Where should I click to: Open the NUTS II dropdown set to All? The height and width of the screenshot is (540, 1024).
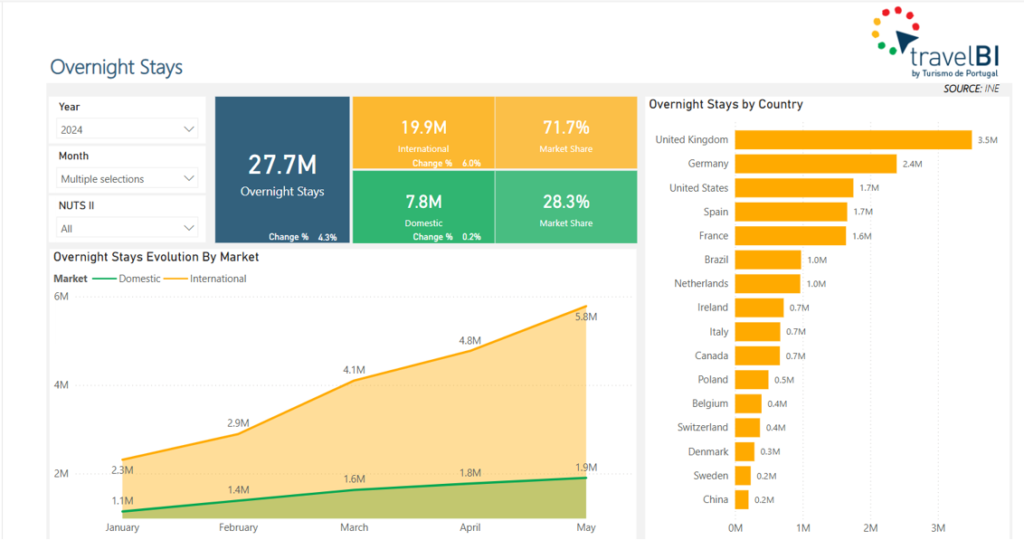[x=127, y=227]
